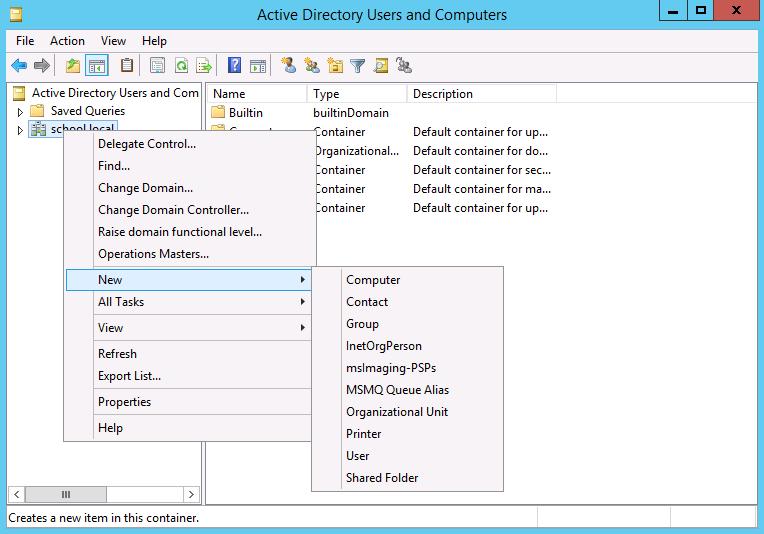This screenshot has height=534, width=764.
Task: Create new Computer object
Action: 407,280
